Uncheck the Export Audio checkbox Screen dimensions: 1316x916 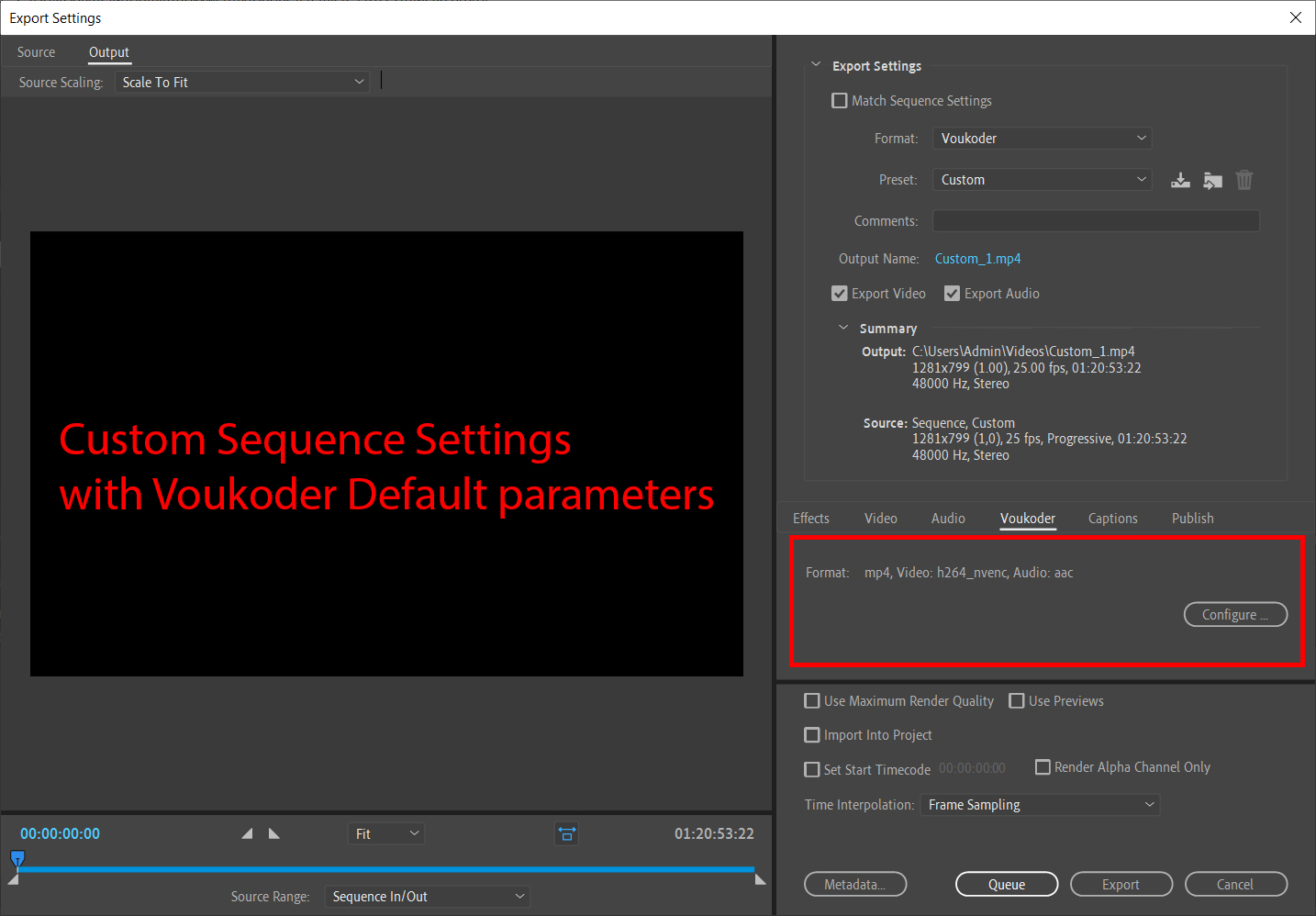[x=952, y=294]
